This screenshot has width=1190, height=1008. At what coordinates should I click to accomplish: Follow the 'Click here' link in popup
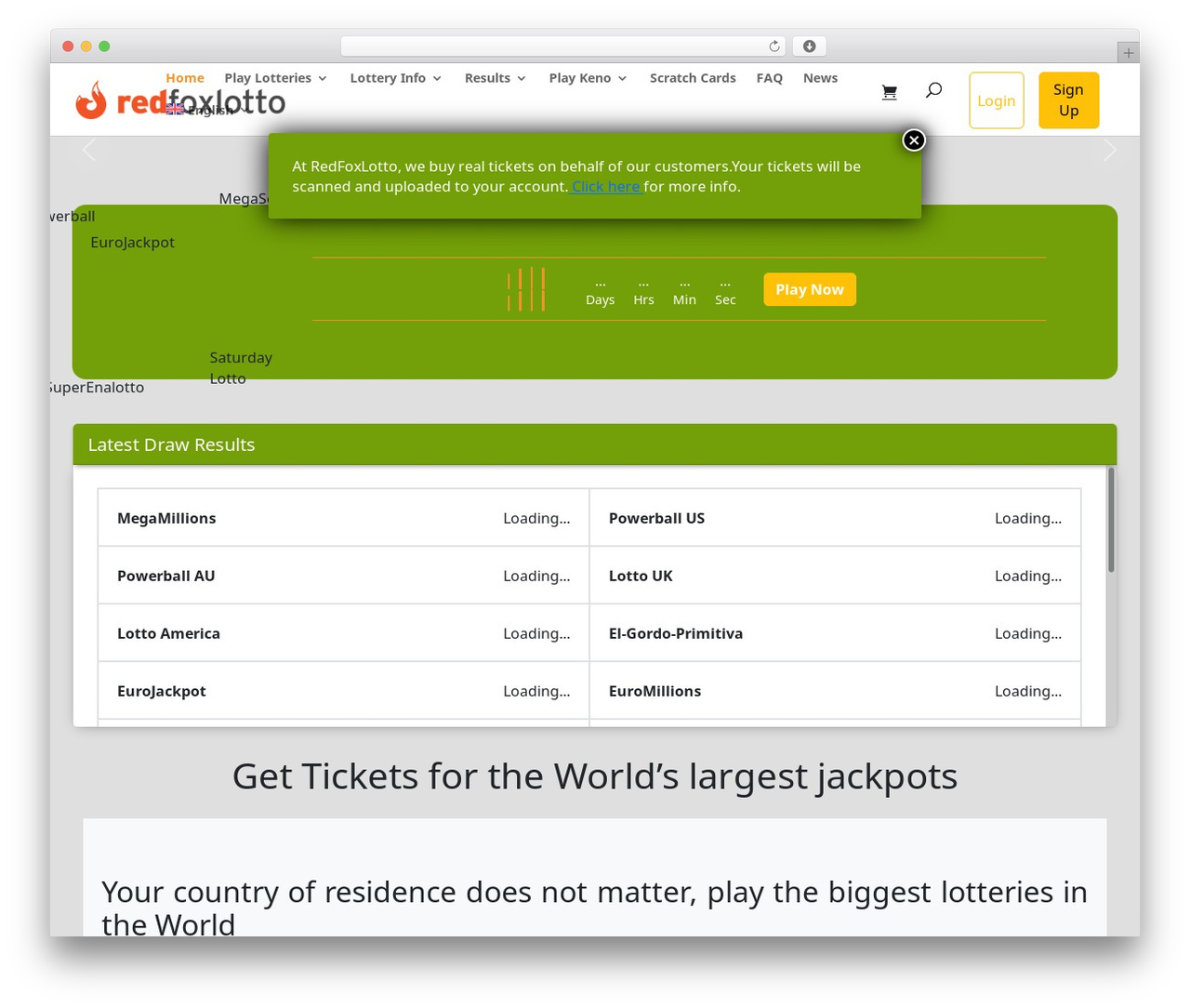(x=606, y=186)
